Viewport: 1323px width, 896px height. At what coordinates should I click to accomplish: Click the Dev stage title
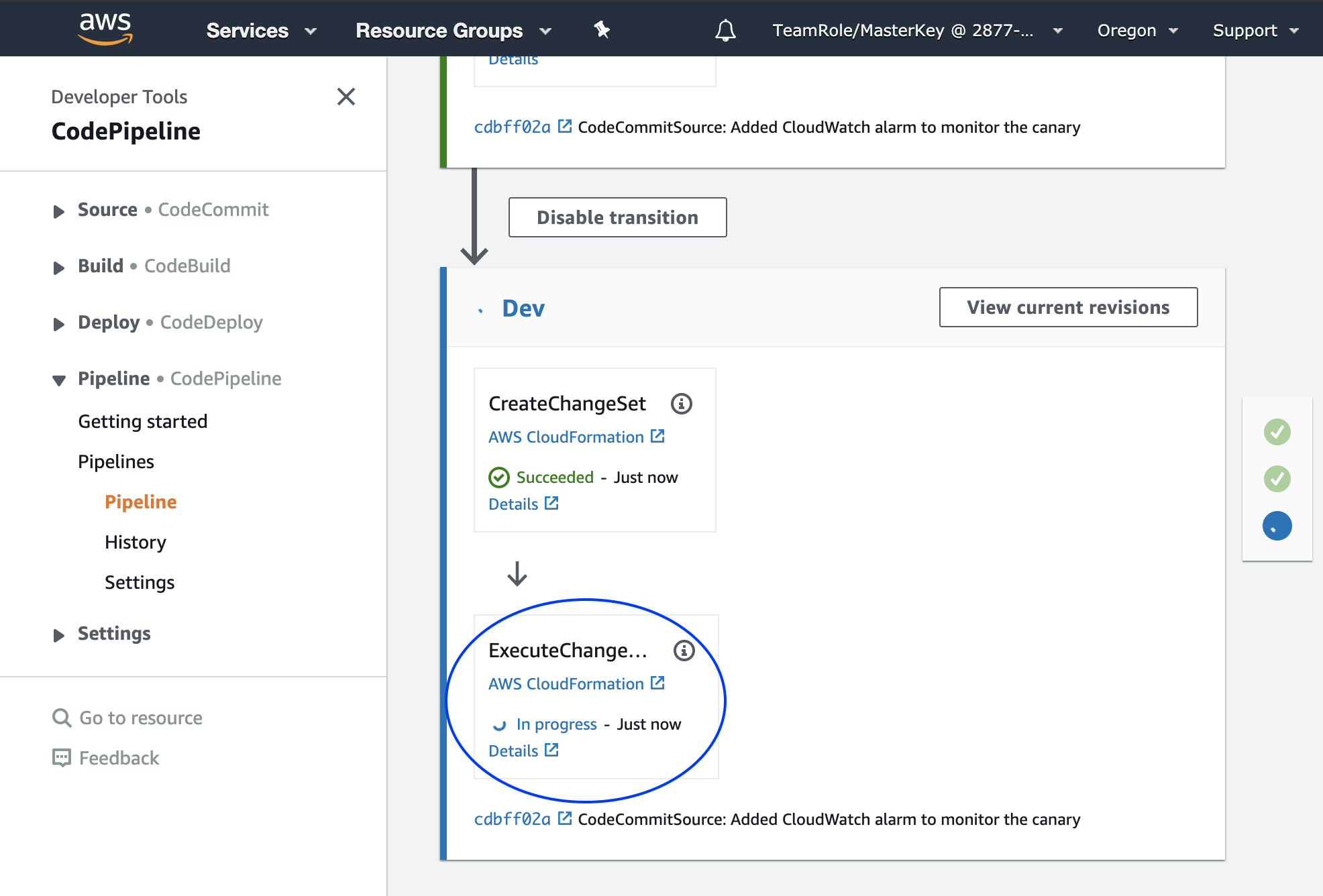point(523,309)
